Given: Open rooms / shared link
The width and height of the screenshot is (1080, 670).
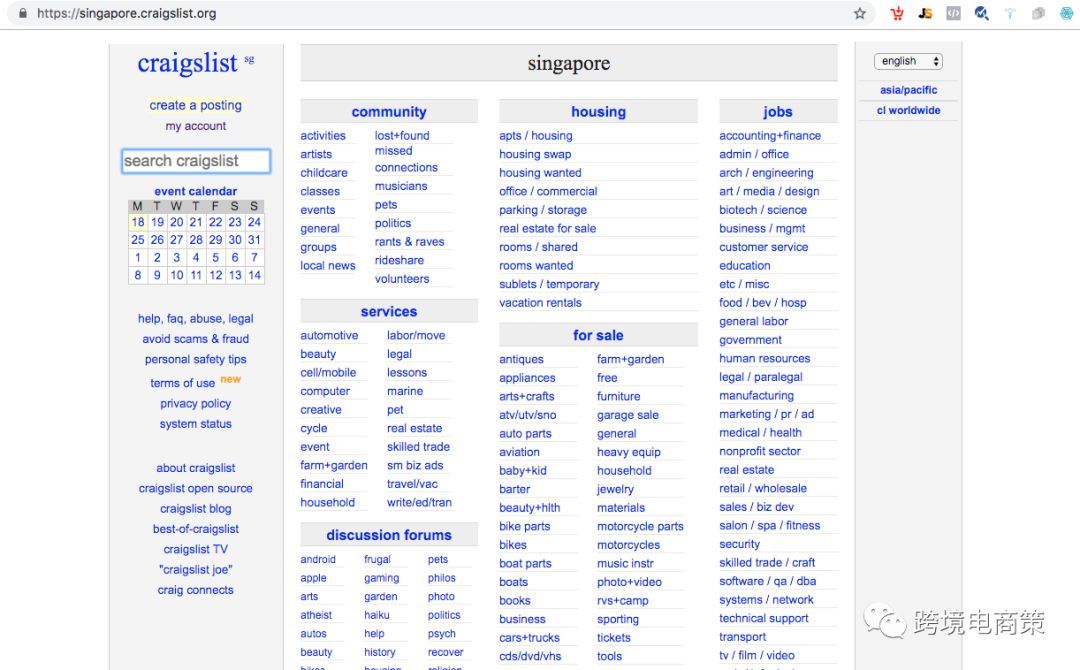Looking at the screenshot, I should click(x=539, y=247).
